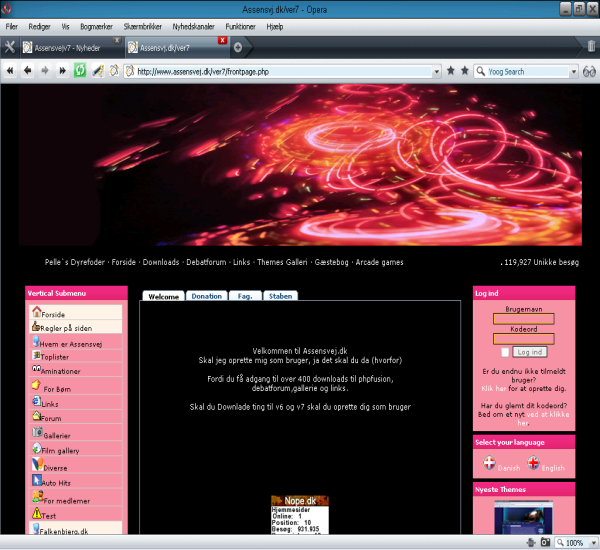Image resolution: width=600 pixels, height=550 pixels.
Task: Open the Funktioner menu
Action: pos(240,26)
